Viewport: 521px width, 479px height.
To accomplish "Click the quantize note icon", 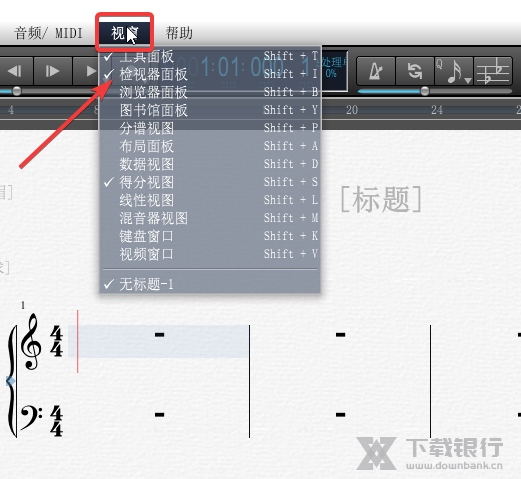I will pyautogui.click(x=451, y=71).
